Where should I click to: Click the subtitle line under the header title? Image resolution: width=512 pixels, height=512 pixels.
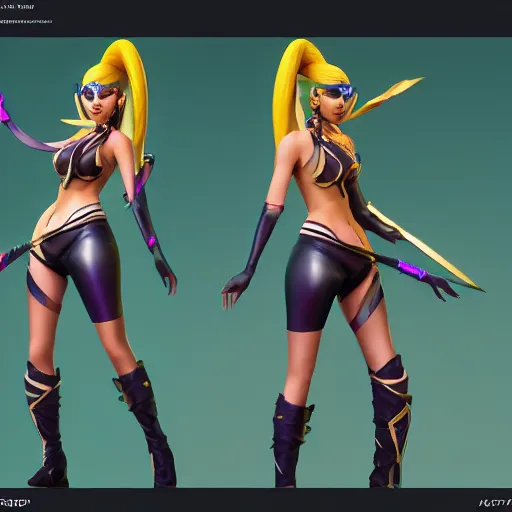coord(26,21)
